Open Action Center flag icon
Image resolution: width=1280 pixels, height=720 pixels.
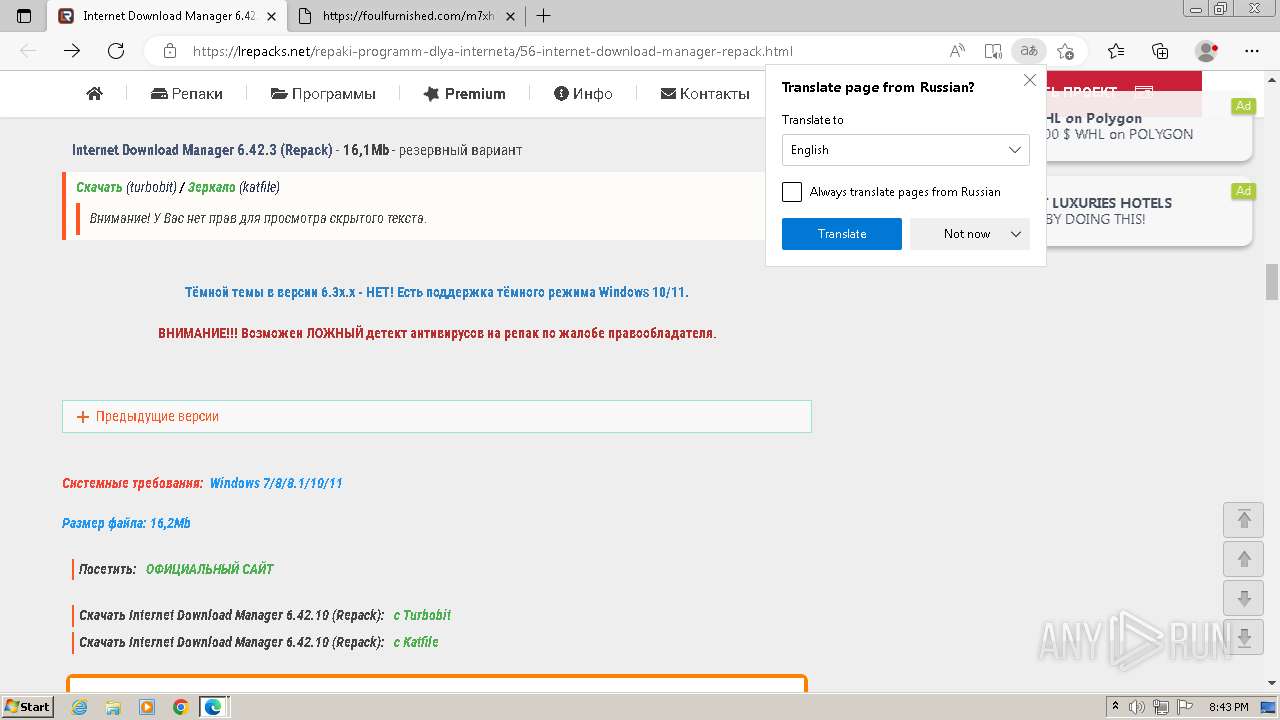tap(1184, 707)
